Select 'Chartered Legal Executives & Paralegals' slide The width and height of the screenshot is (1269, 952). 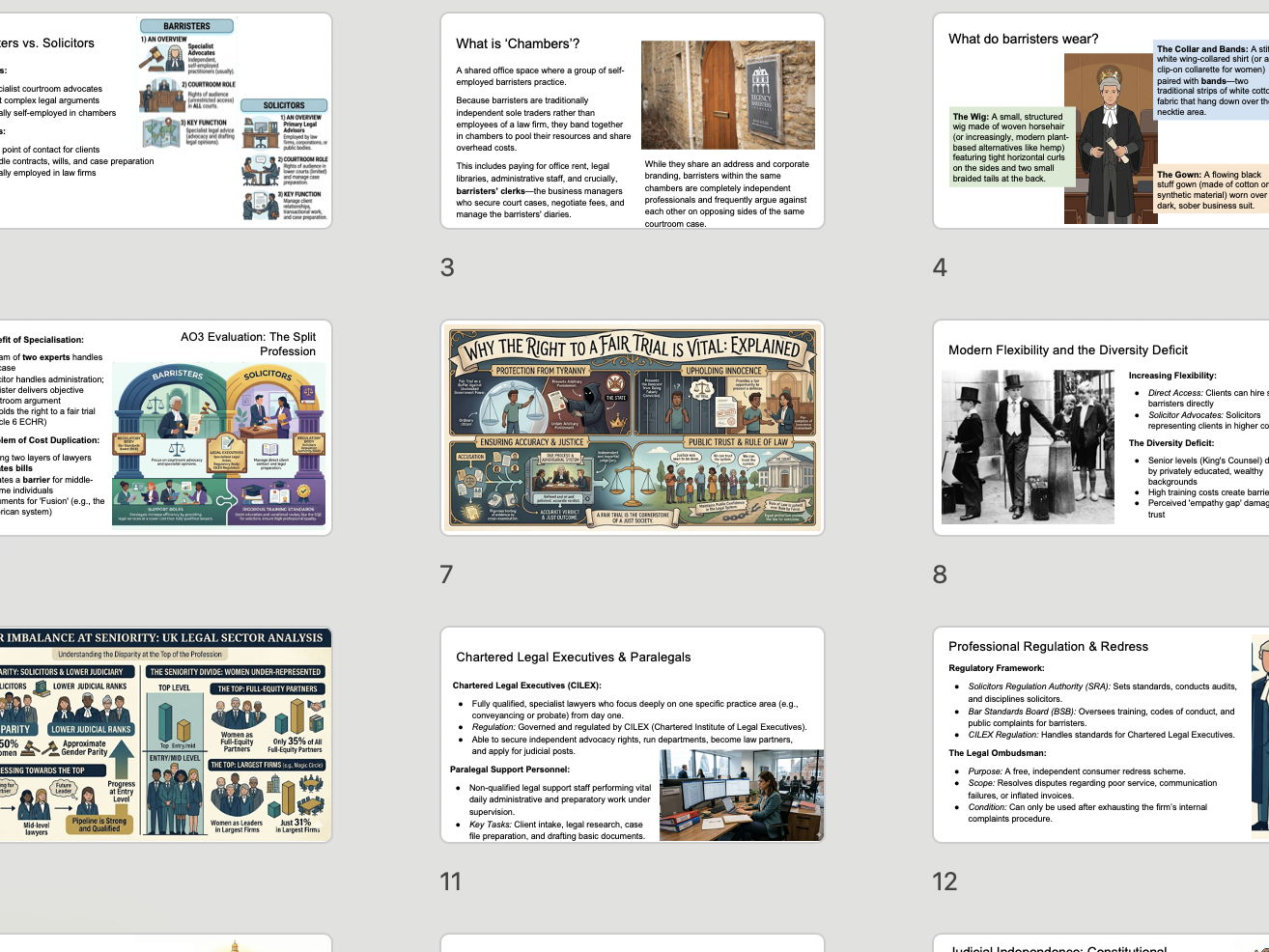(633, 735)
